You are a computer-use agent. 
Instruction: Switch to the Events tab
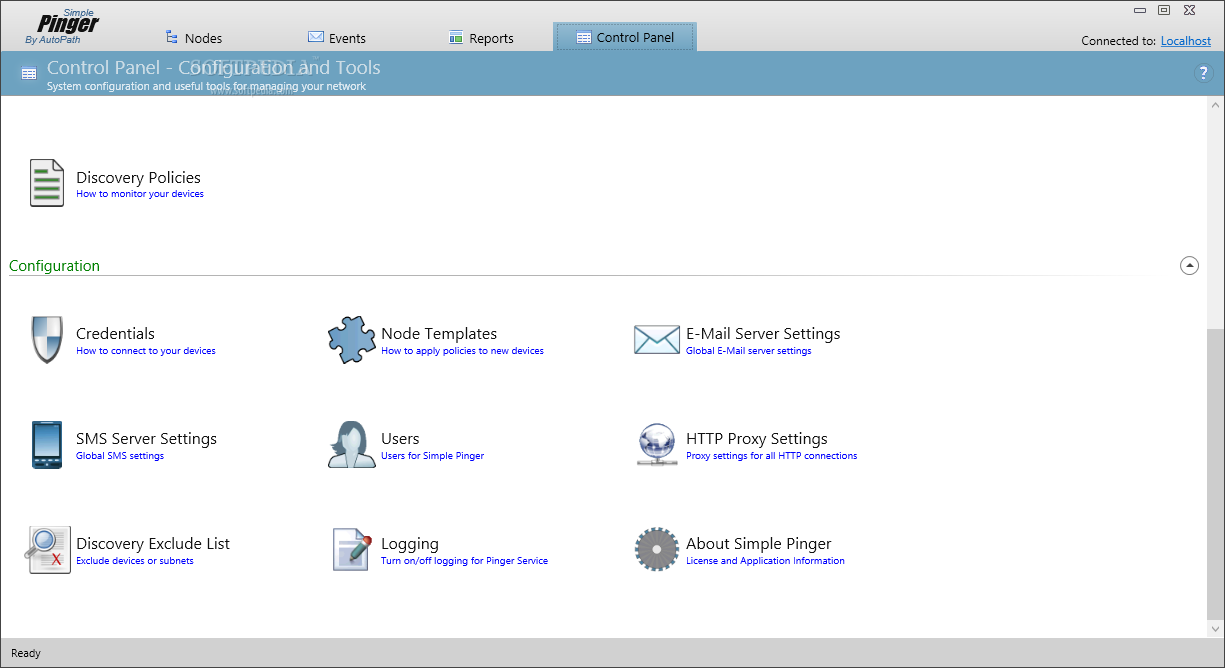[x=337, y=37]
